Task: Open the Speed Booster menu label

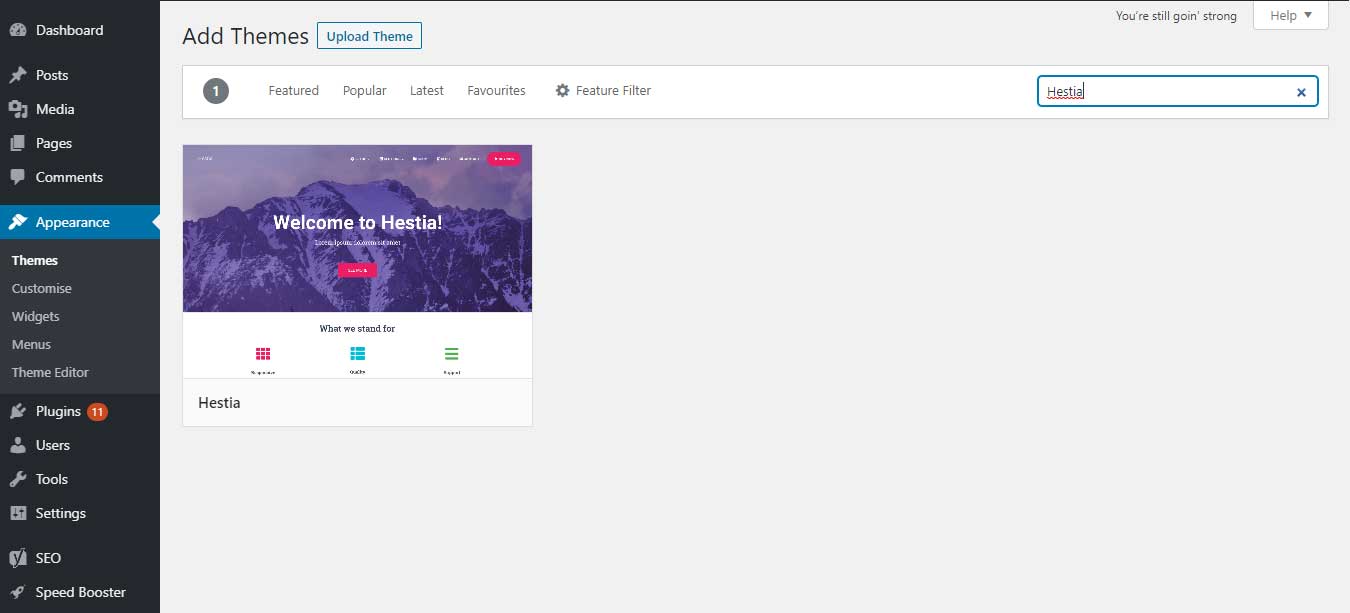Action: 81,592
